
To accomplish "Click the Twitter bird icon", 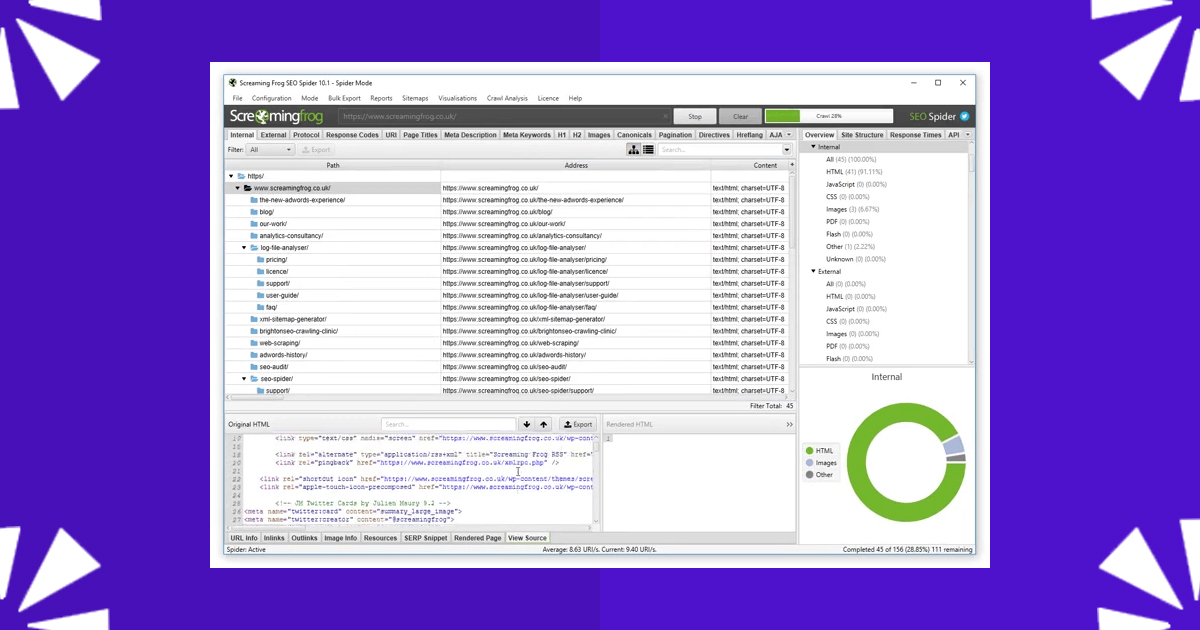I will coord(965,117).
